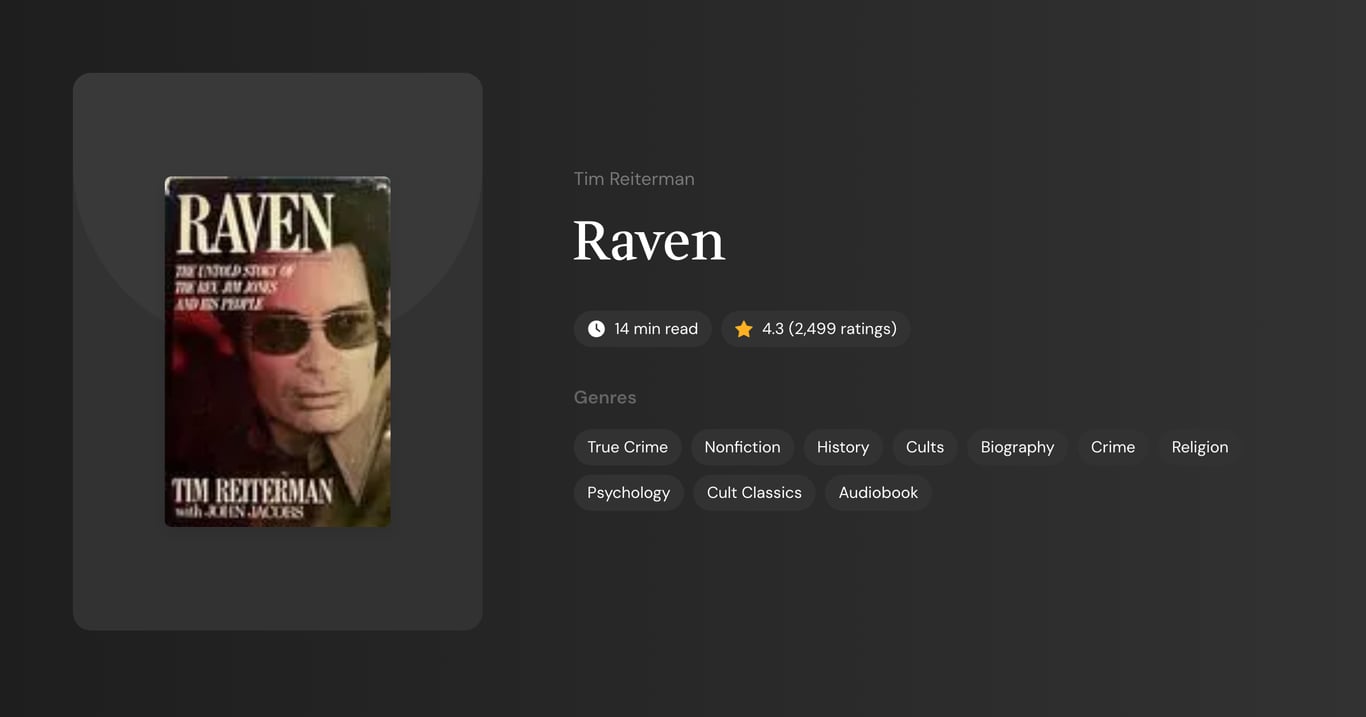Click the 4.3 rating pill

(815, 328)
